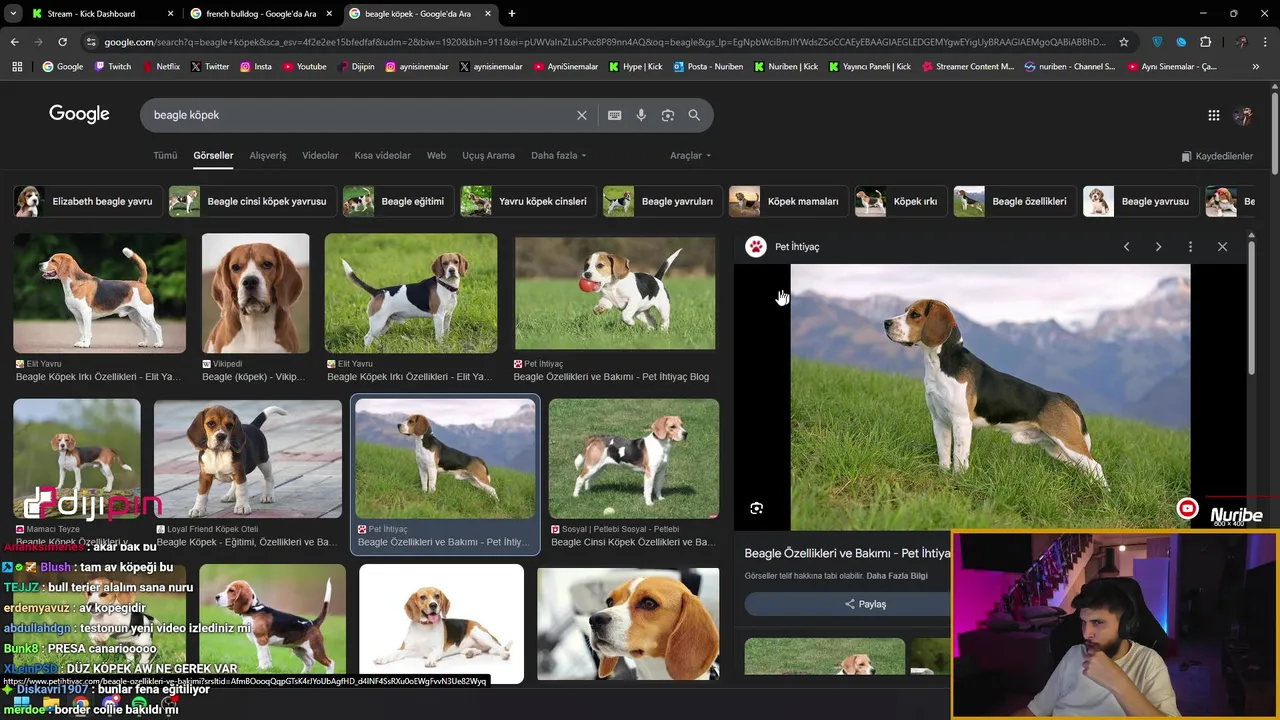
Task: Select Beagle yavrusu chip
Action: (1139, 201)
